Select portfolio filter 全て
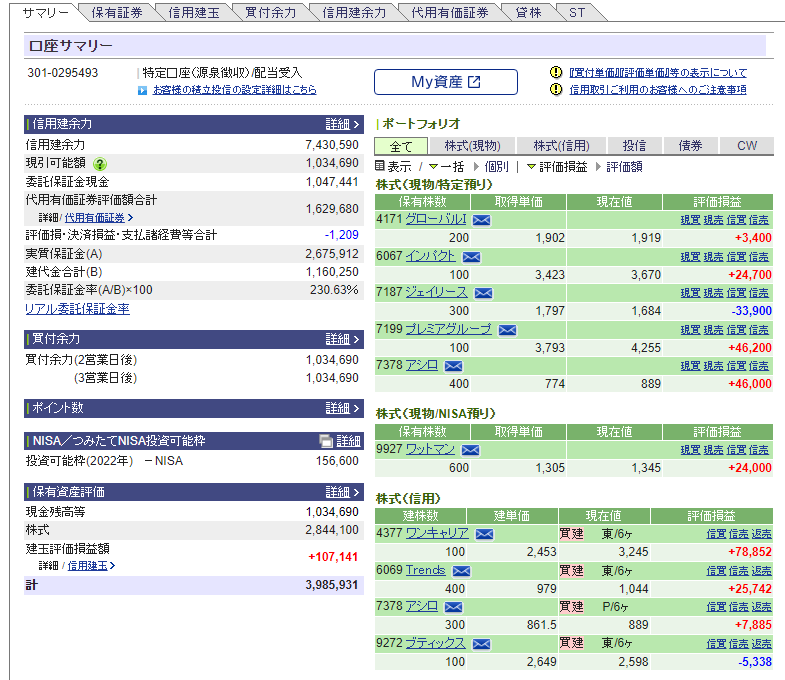 (401, 146)
